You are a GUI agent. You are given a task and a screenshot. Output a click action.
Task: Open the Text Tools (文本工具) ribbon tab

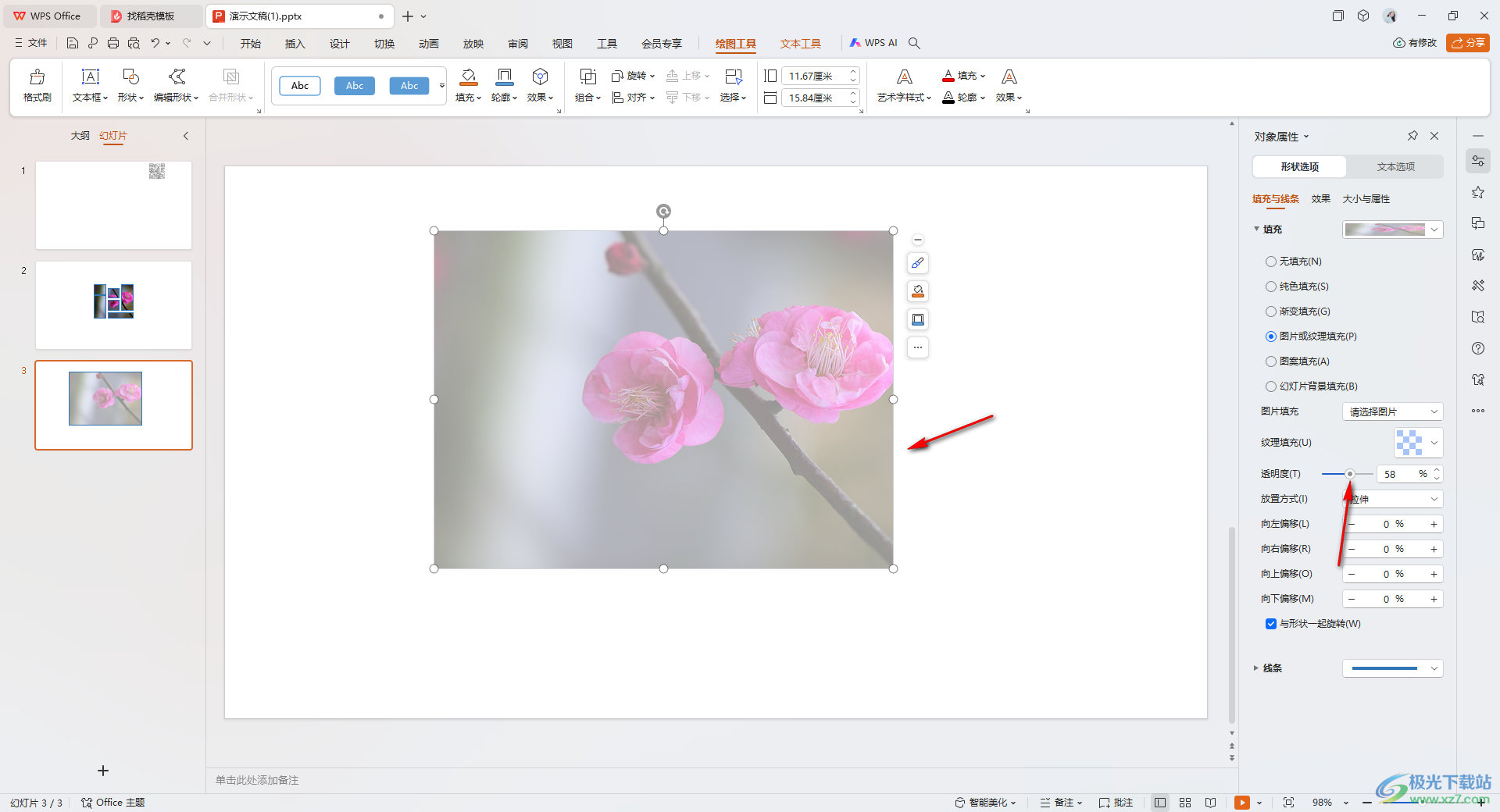pyautogui.click(x=800, y=44)
